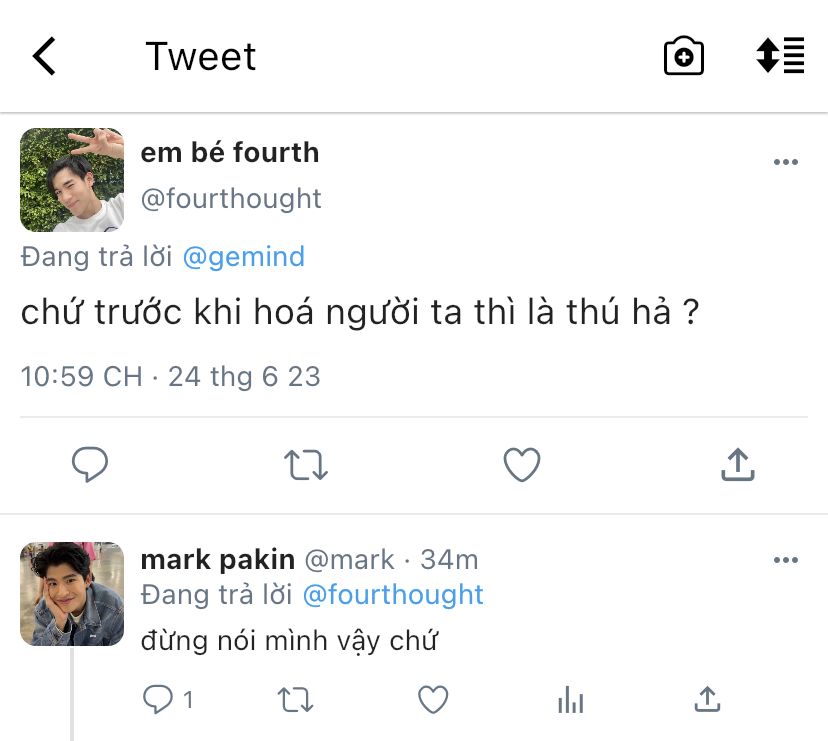View em bé fourth's profile picture

click(72, 180)
